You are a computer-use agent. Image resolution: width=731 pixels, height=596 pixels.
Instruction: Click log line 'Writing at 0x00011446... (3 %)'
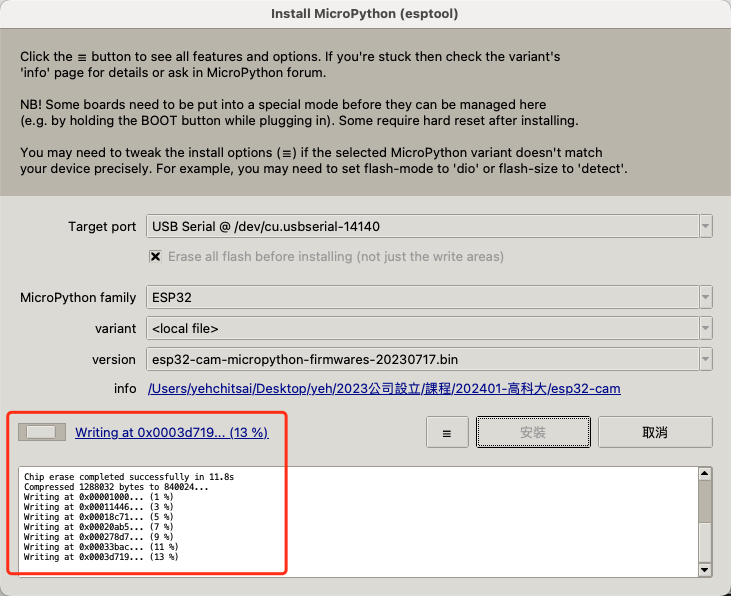[98, 507]
